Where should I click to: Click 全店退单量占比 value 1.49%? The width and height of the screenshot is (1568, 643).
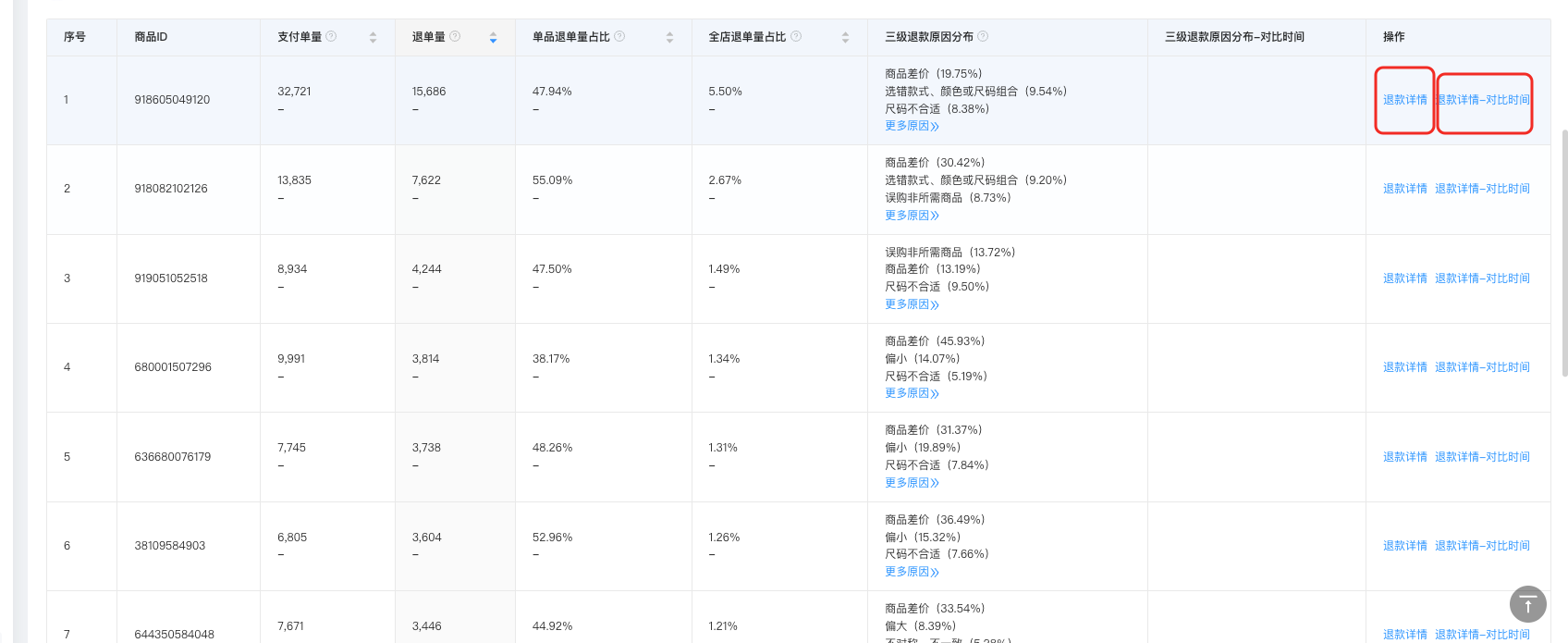click(x=724, y=269)
